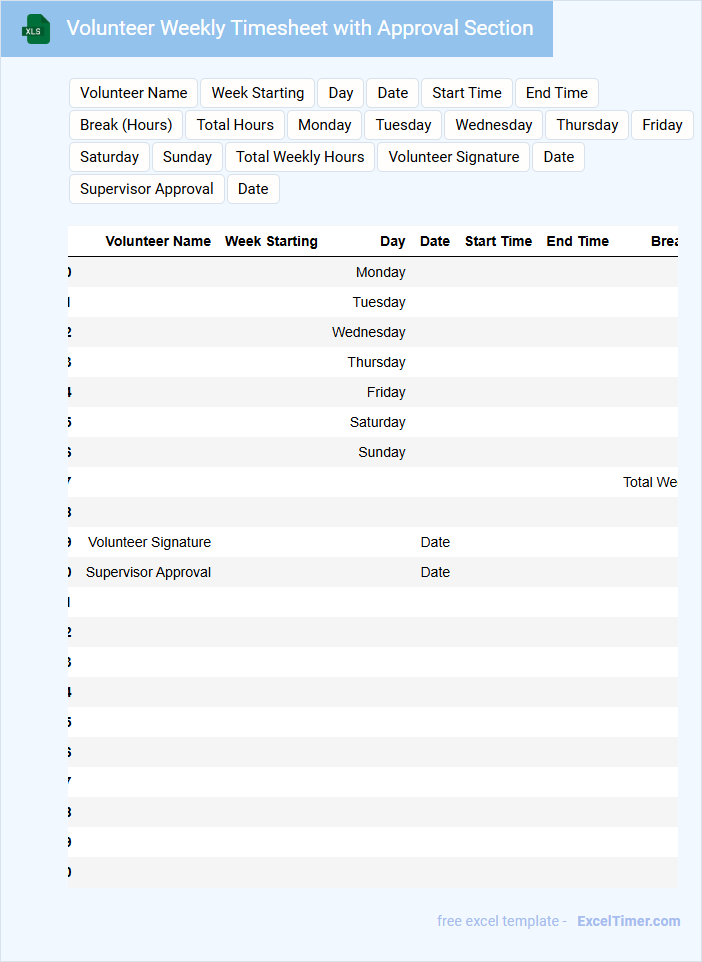The image size is (702, 962).
Task: Select the Total Hours tag chip
Action: click(235, 125)
